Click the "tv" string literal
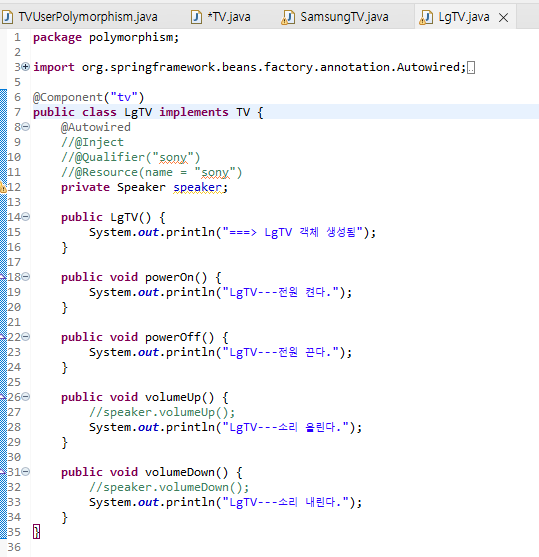The image size is (539, 557). [x=124, y=97]
